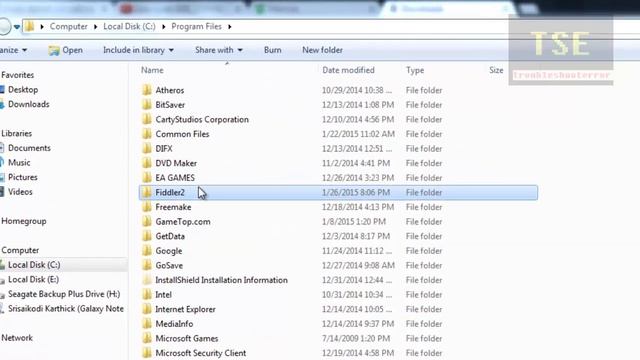Click the Program Files breadcrumb
Screen dimensions: 640x360
196,27
